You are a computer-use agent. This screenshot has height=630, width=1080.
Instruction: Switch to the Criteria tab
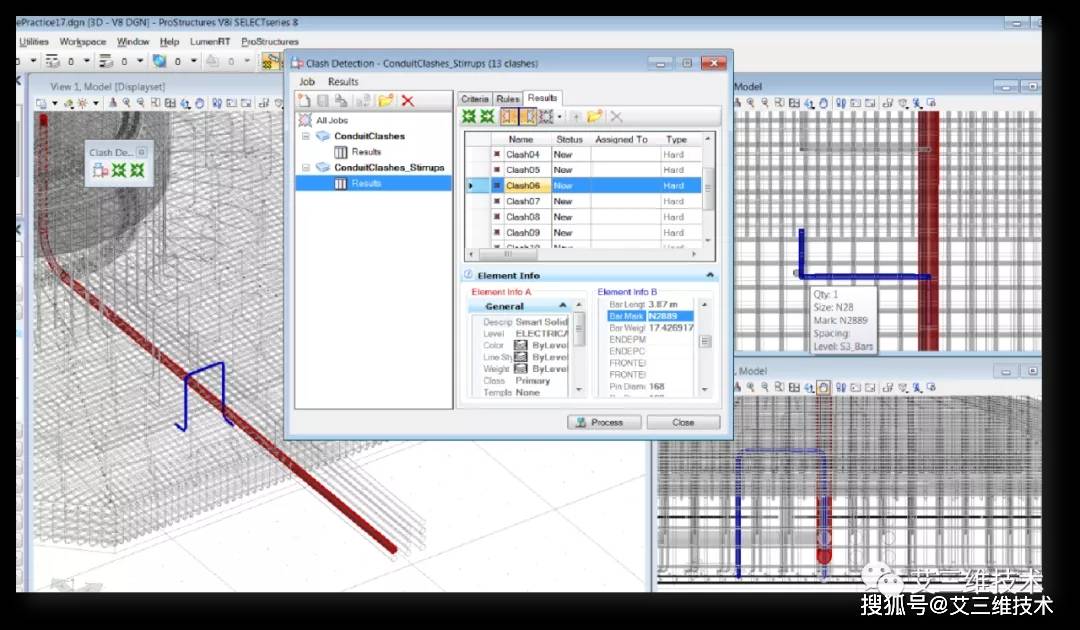pos(474,99)
